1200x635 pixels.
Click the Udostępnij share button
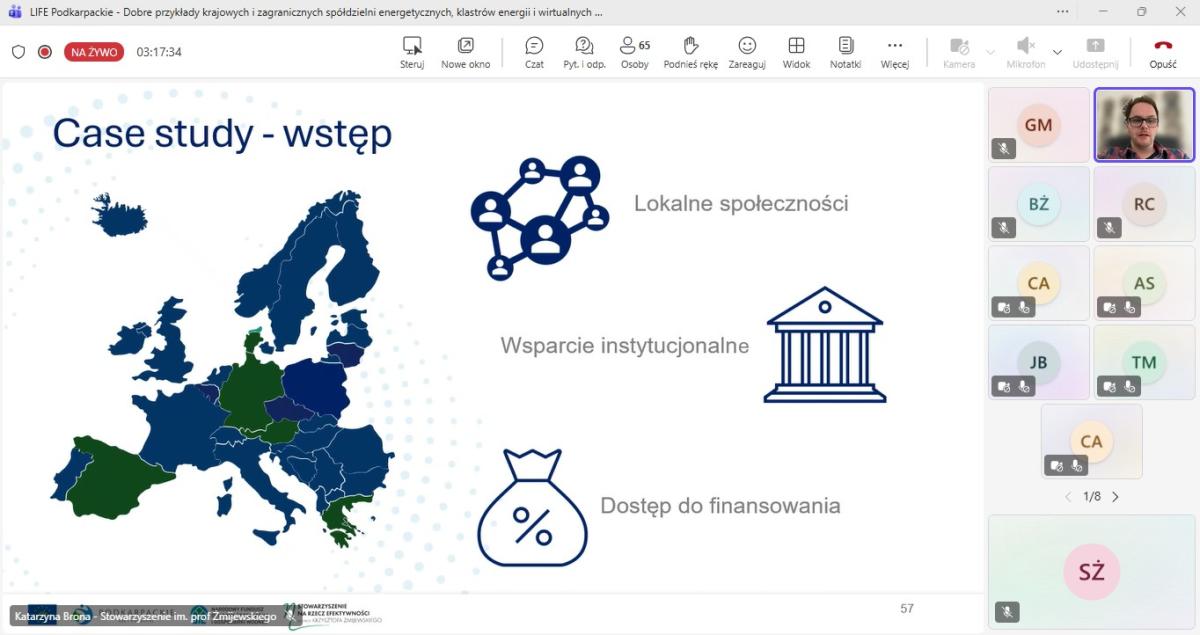[x=1095, y=52]
